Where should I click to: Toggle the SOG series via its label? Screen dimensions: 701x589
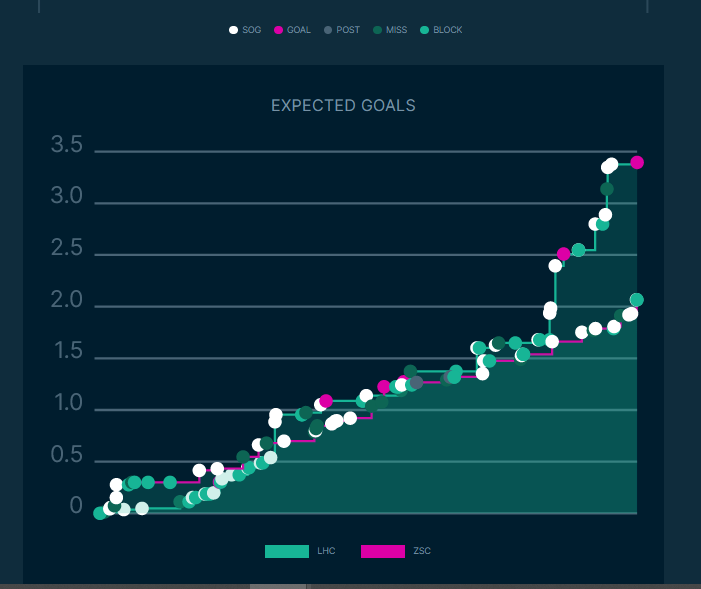tap(252, 30)
